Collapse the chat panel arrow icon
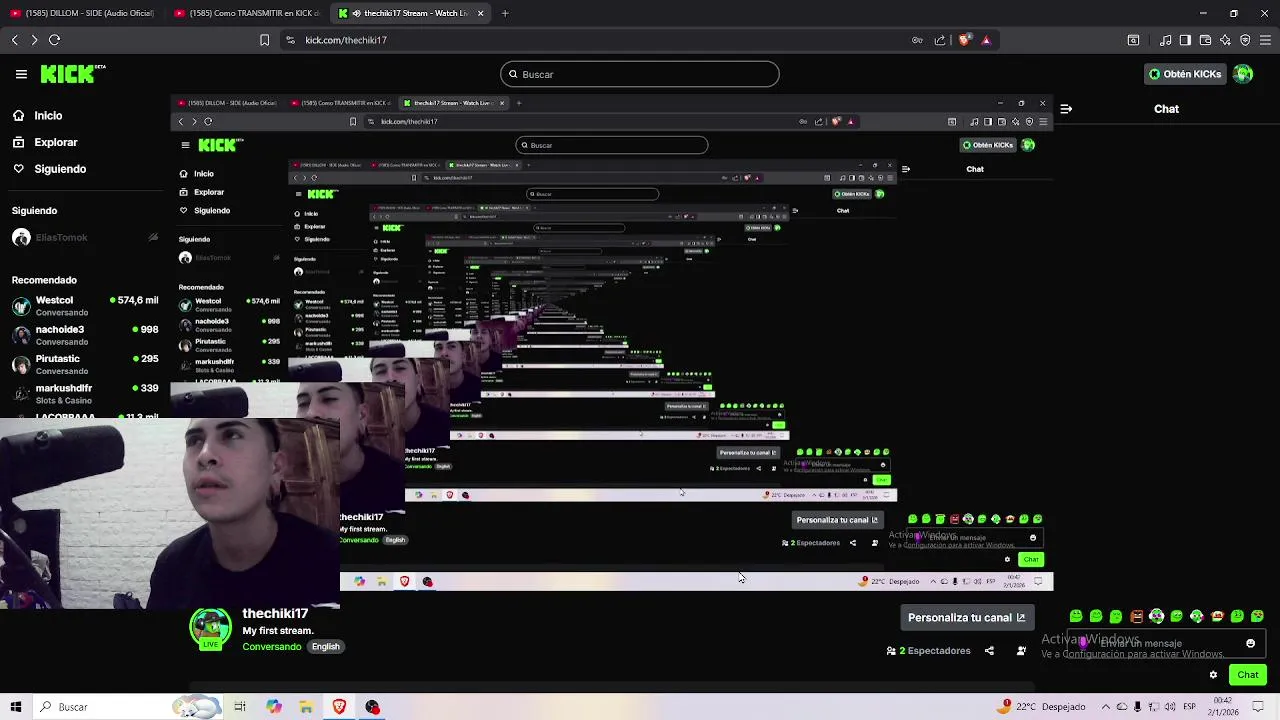Viewport: 1280px width, 720px height. [x=1066, y=109]
